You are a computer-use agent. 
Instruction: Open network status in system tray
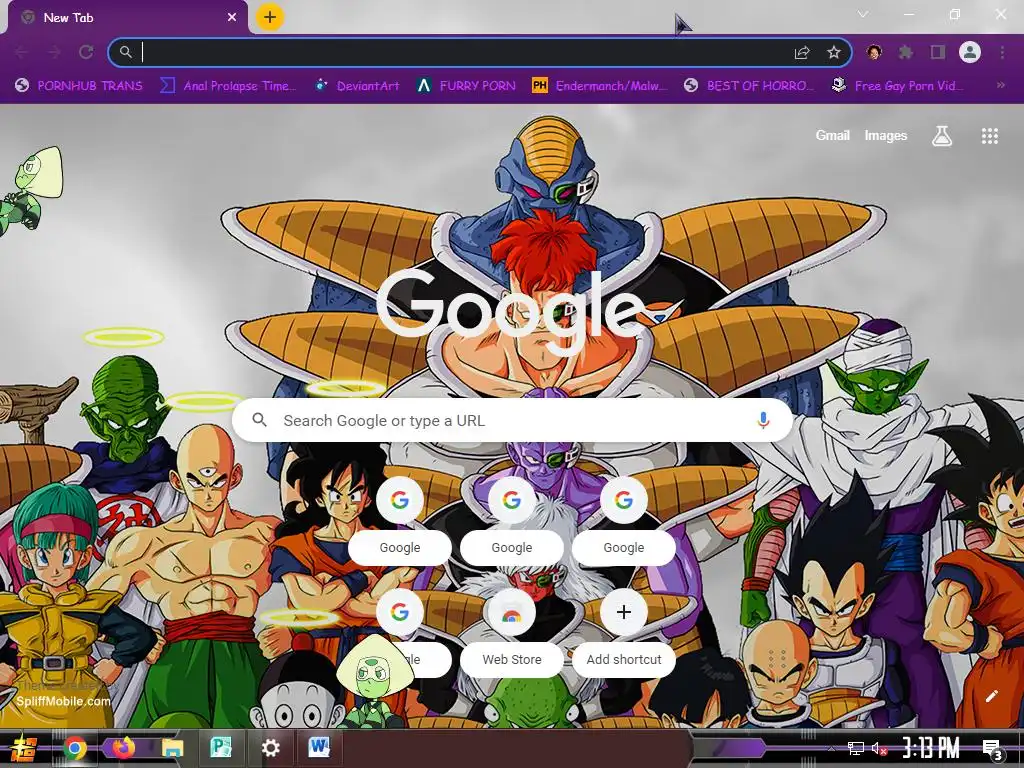855,748
